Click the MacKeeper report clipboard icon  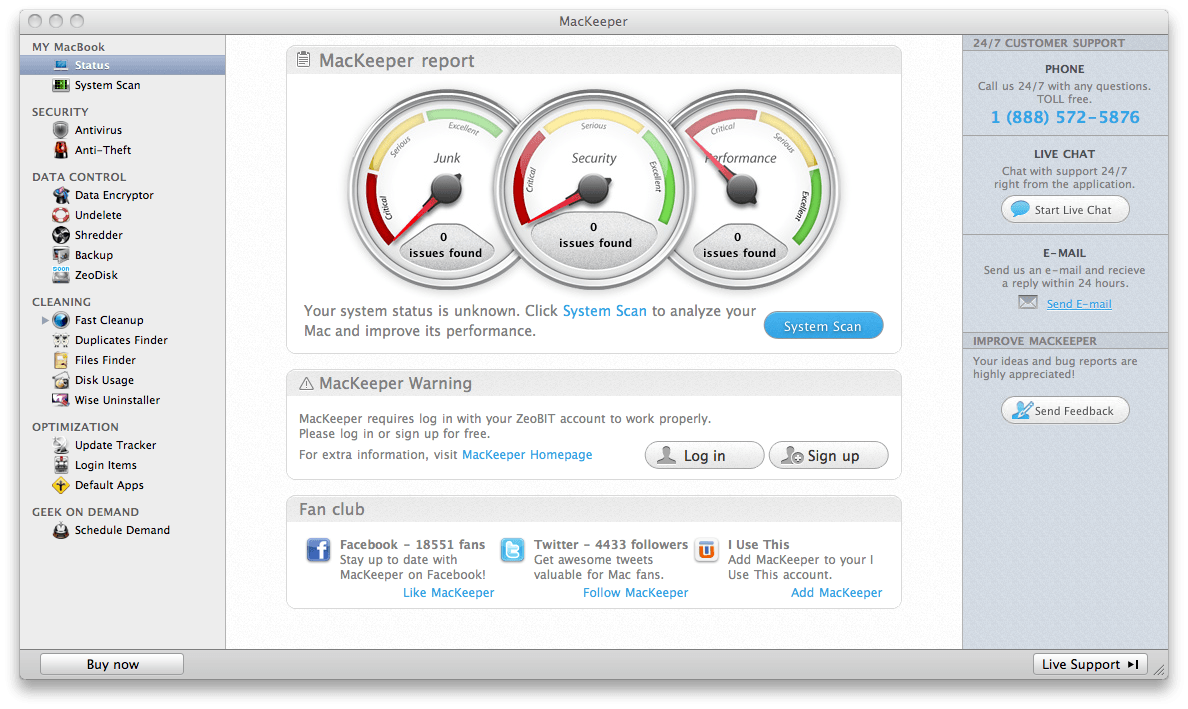point(303,59)
